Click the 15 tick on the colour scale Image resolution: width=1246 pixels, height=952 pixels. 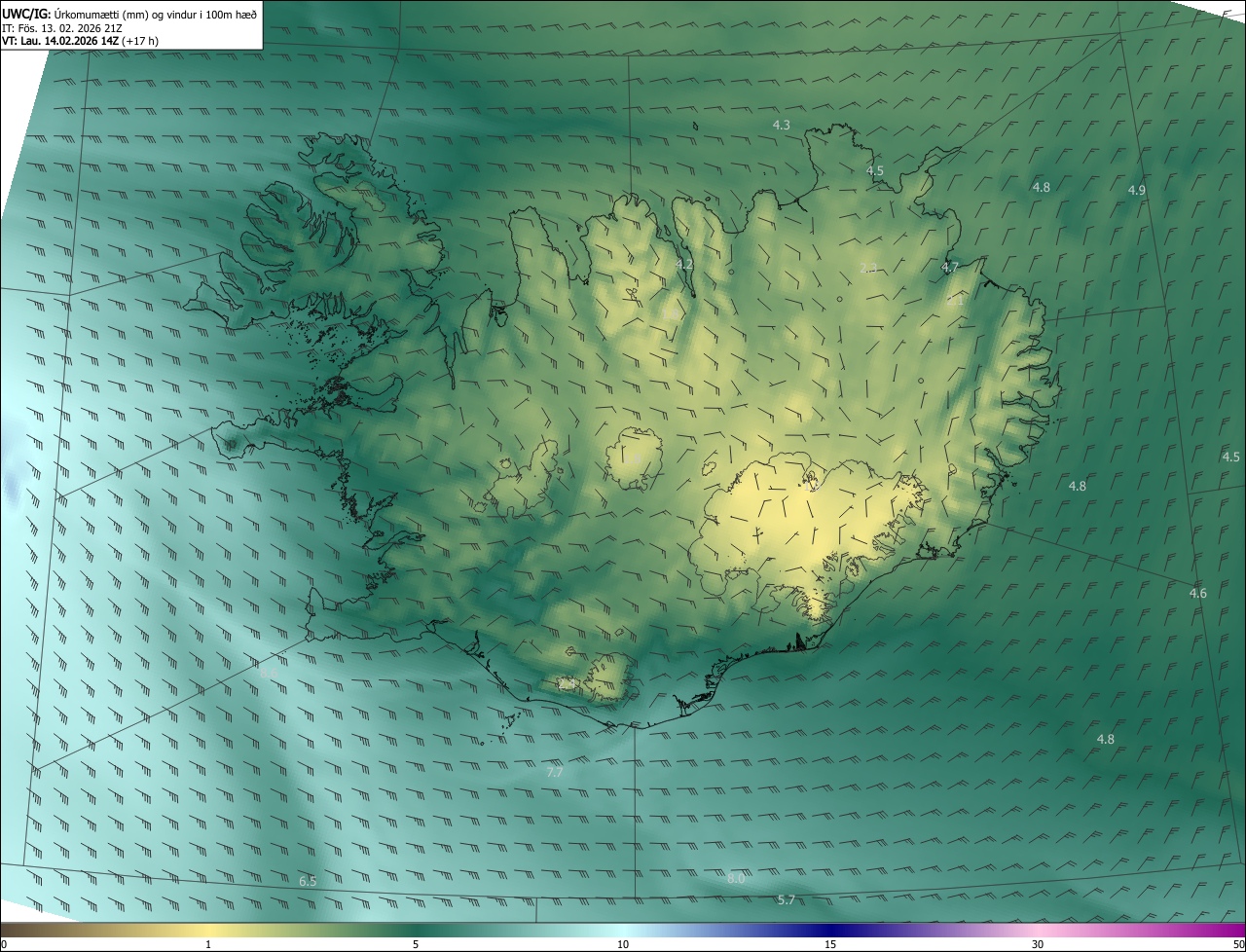(x=830, y=944)
